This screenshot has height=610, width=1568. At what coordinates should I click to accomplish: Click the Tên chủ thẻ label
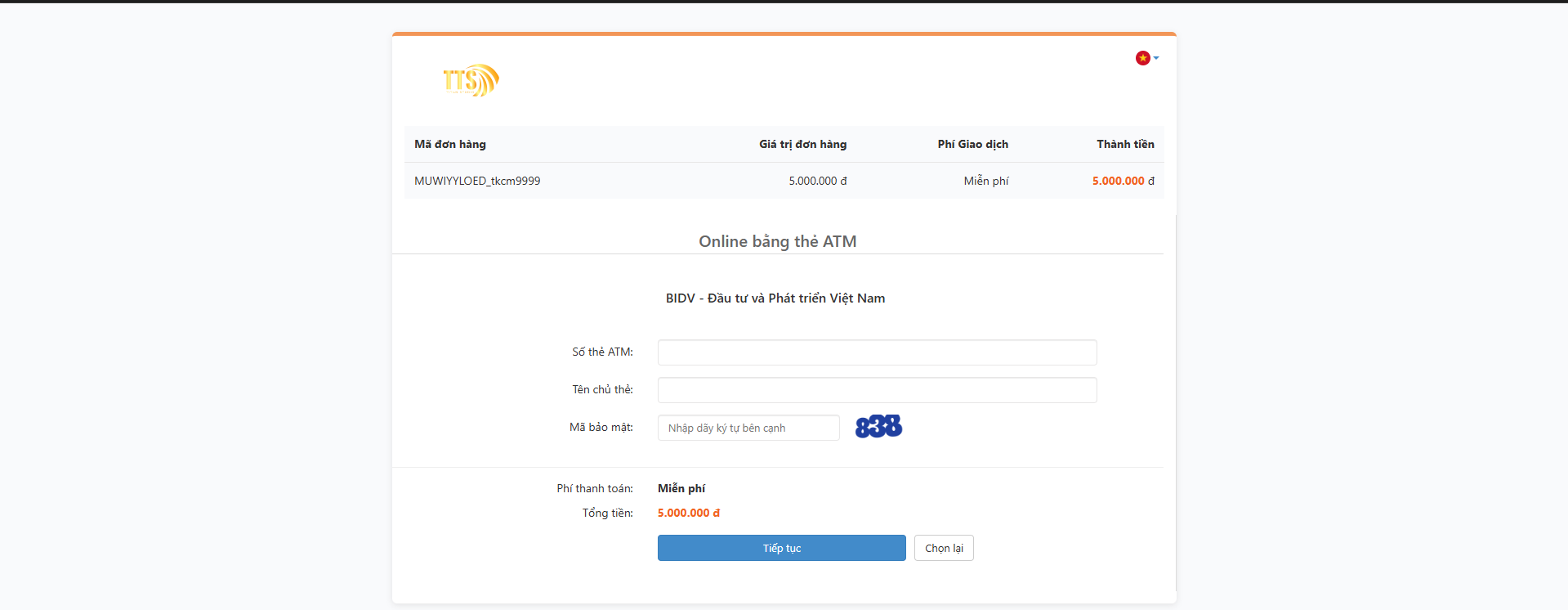(x=602, y=390)
